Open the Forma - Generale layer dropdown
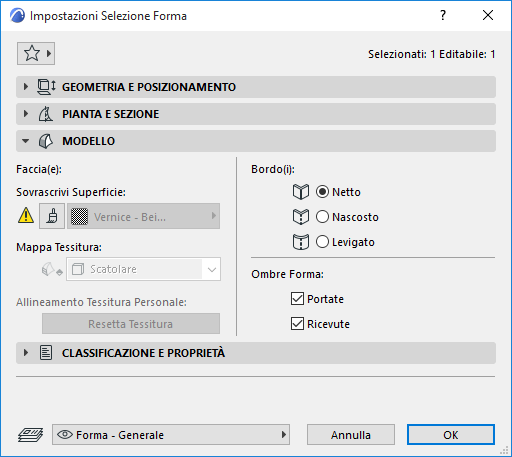This screenshot has width=512, height=457. 171,435
